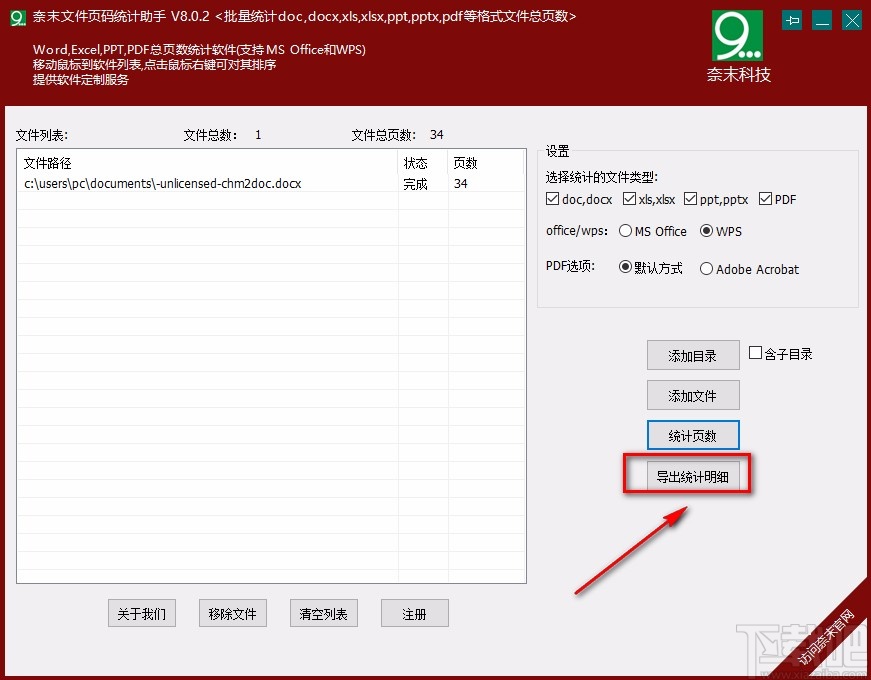Click the 添加文件 button
871x680 pixels.
click(693, 395)
